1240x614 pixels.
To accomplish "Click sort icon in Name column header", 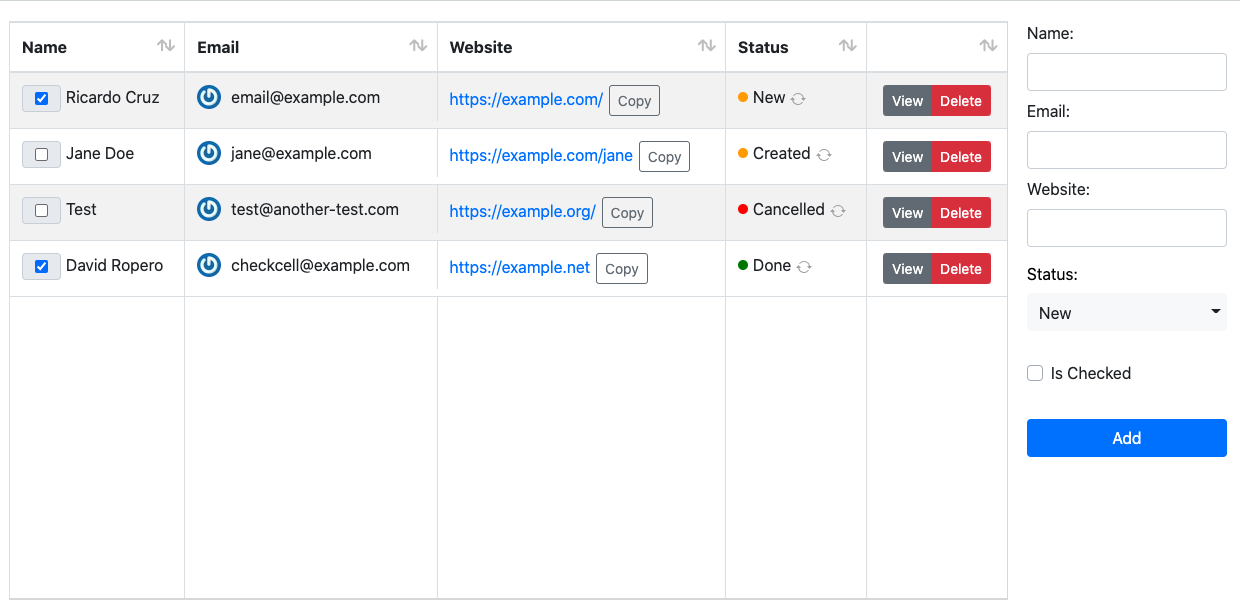I will 166,46.
